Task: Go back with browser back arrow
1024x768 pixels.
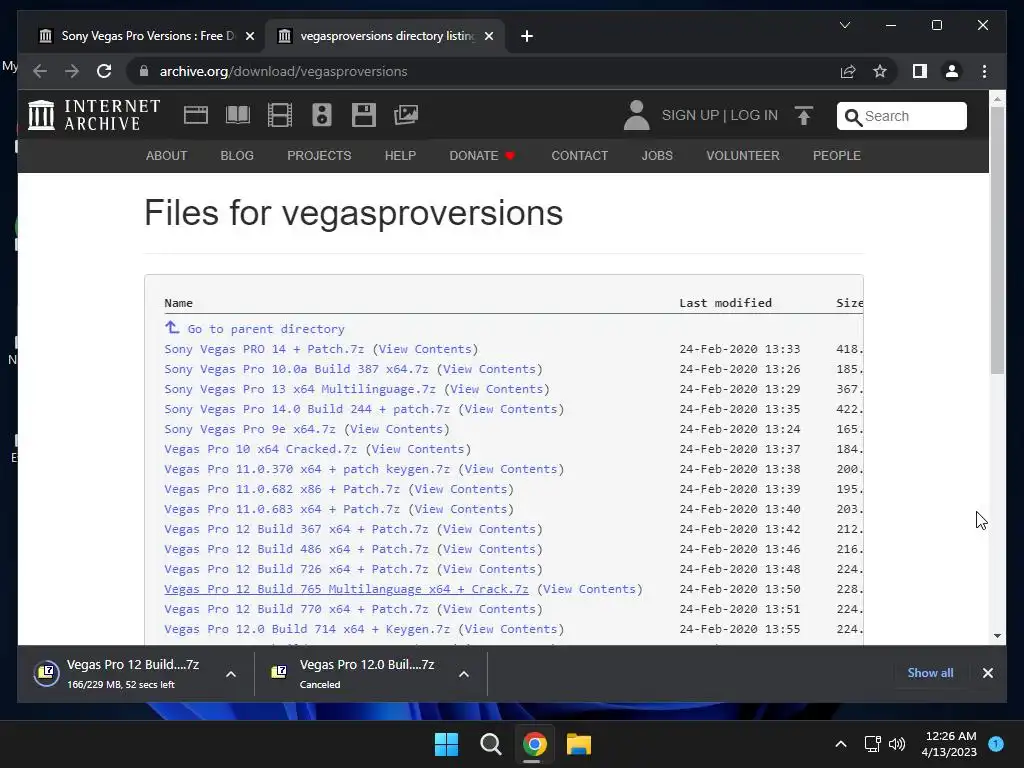Action: (40, 71)
